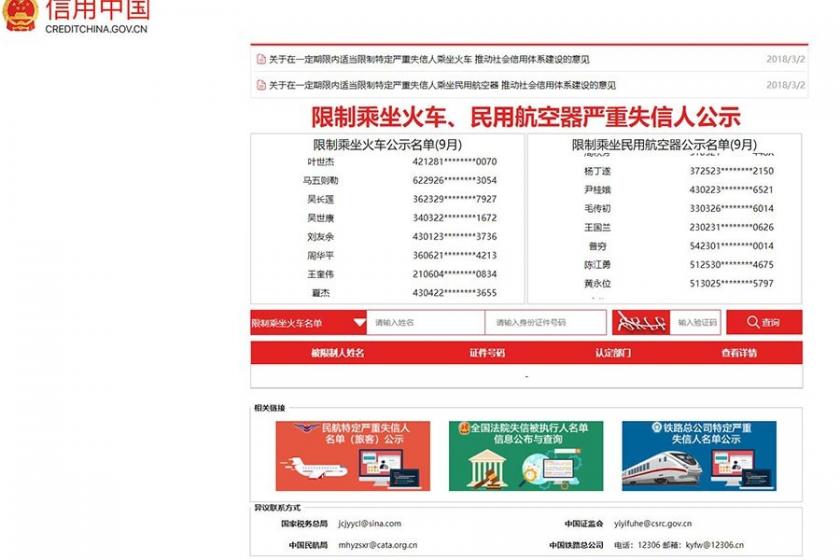
Task: Select the ID number 340322********1672
Action: point(454,218)
